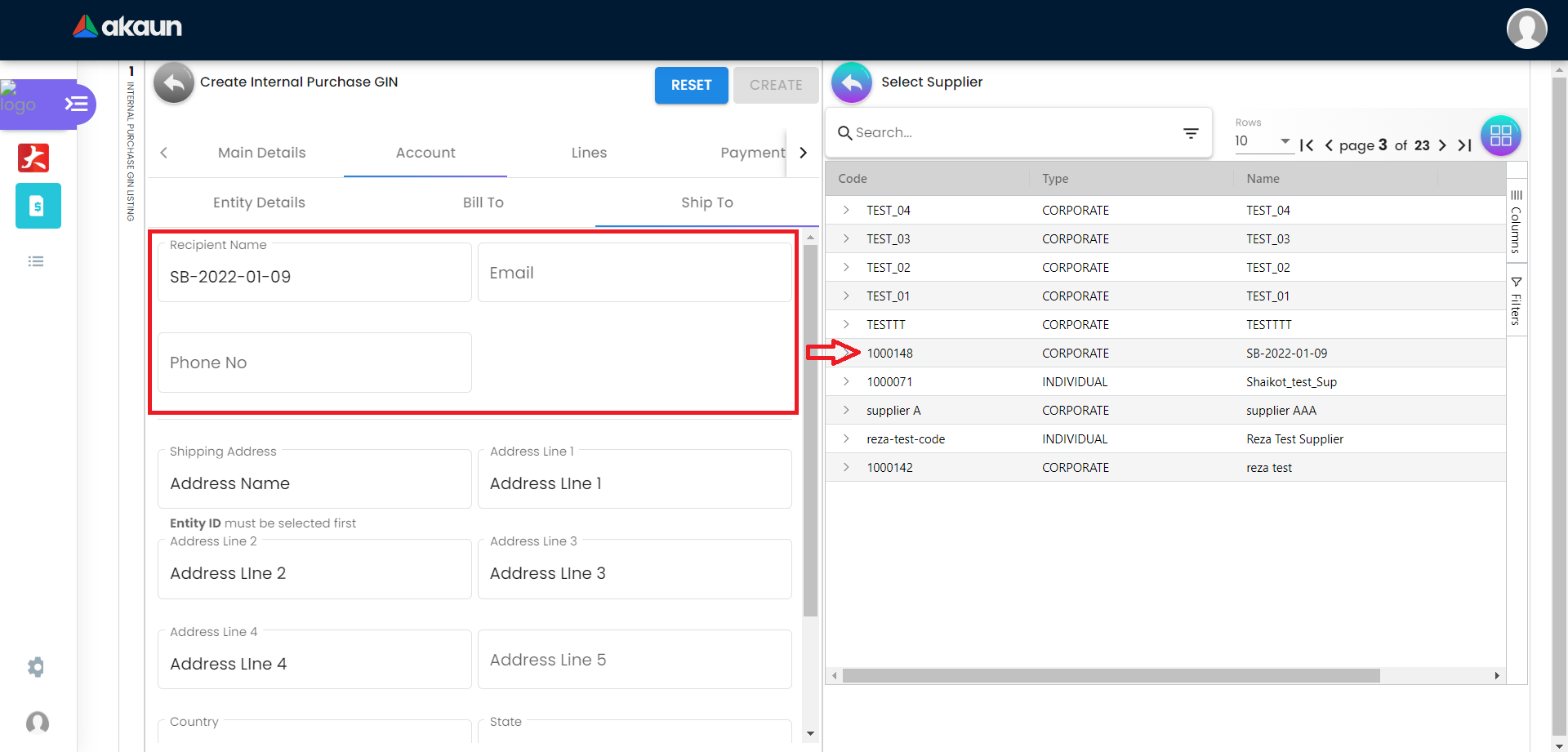Toggle the sidebar menu collapse icon

click(x=76, y=104)
